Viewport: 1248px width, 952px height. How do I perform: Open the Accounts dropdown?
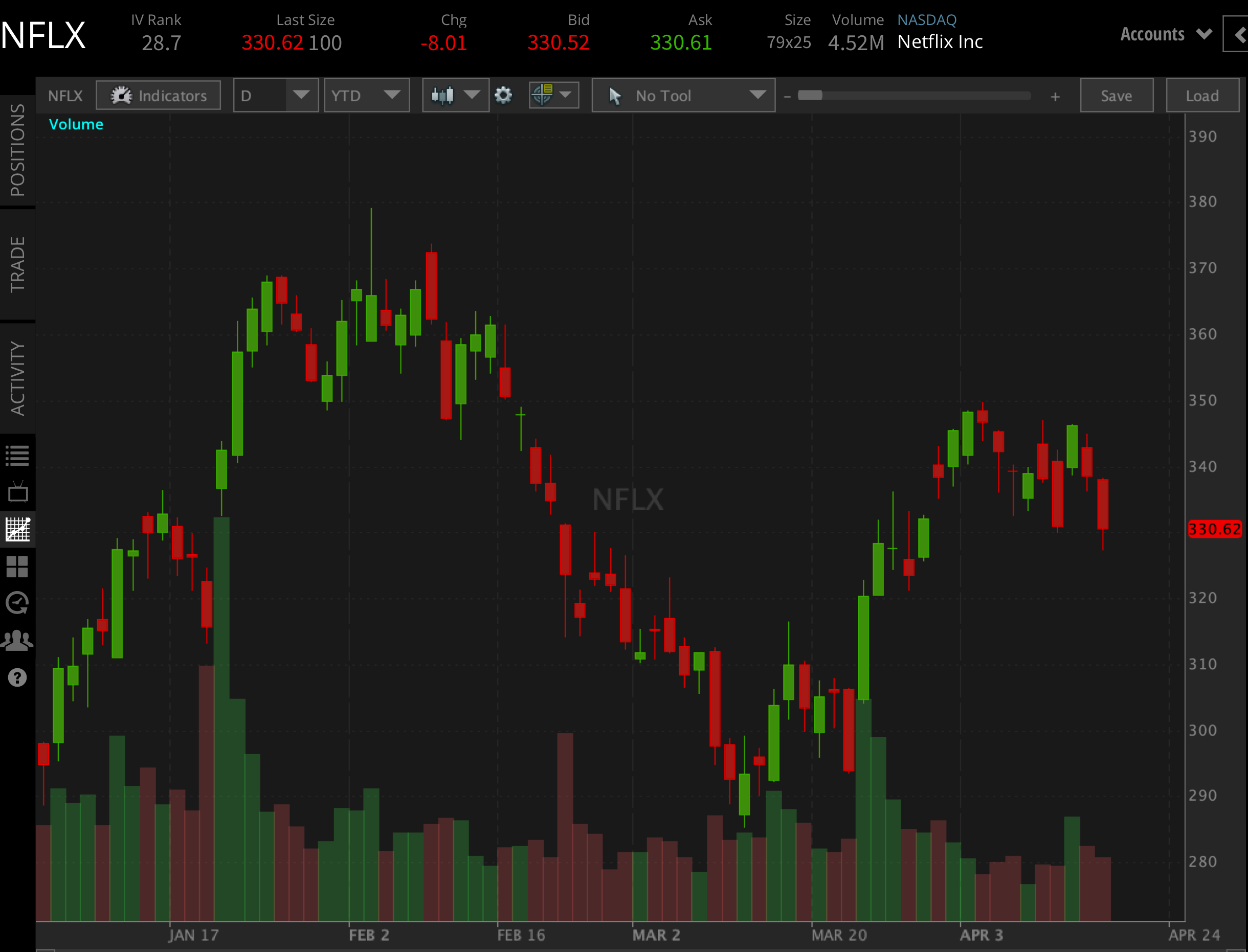[1166, 34]
